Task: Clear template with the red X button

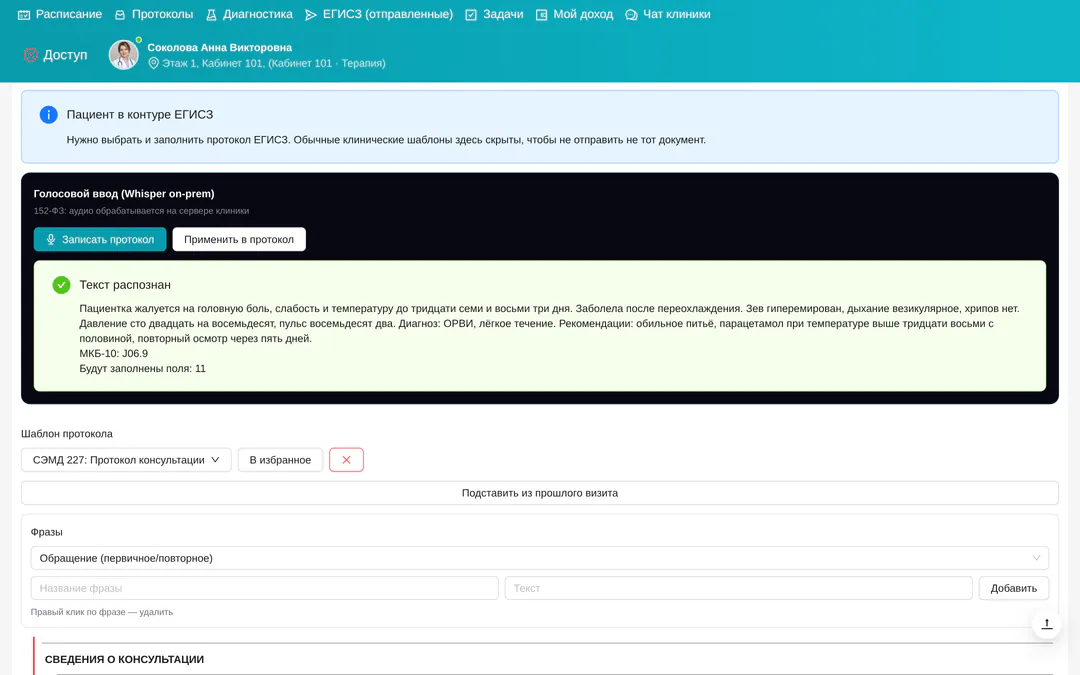Action: [346, 460]
